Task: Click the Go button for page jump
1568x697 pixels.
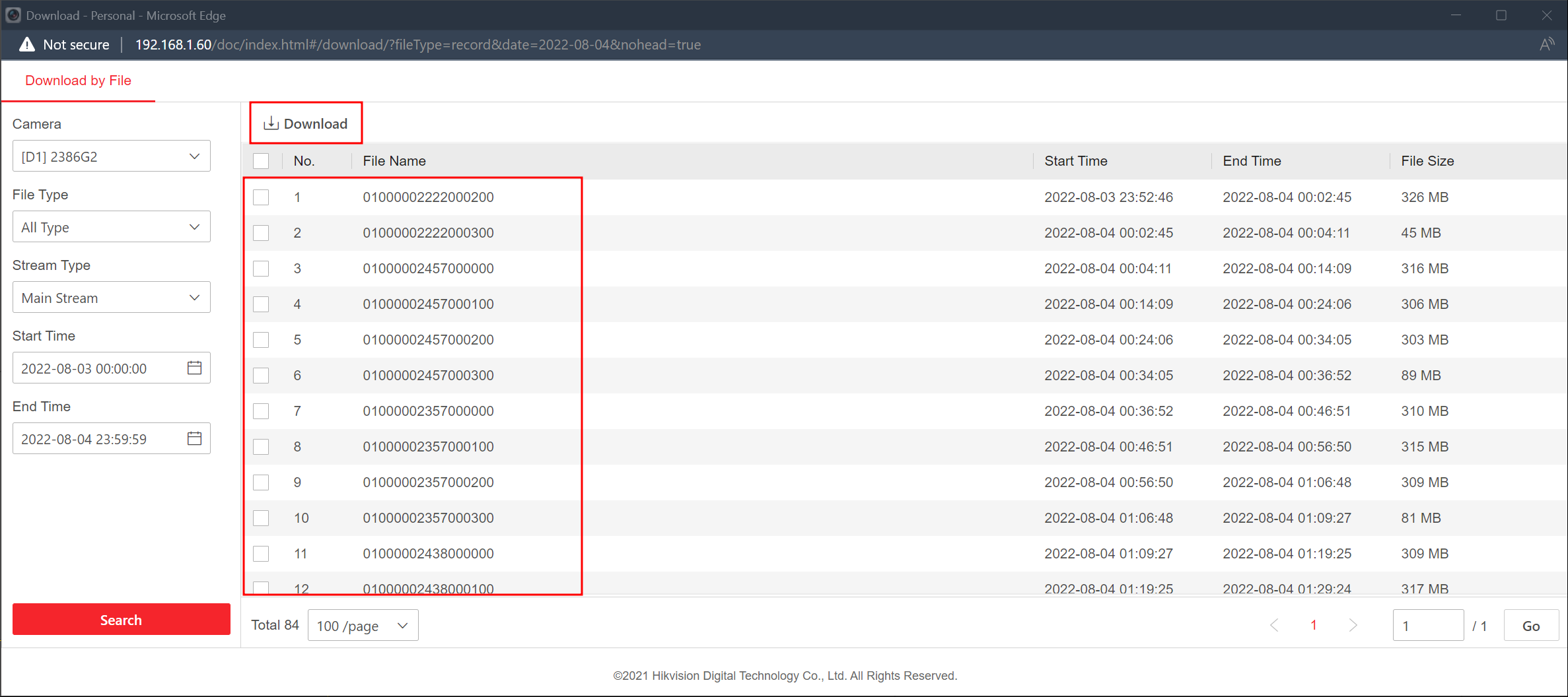Action: (1530, 626)
